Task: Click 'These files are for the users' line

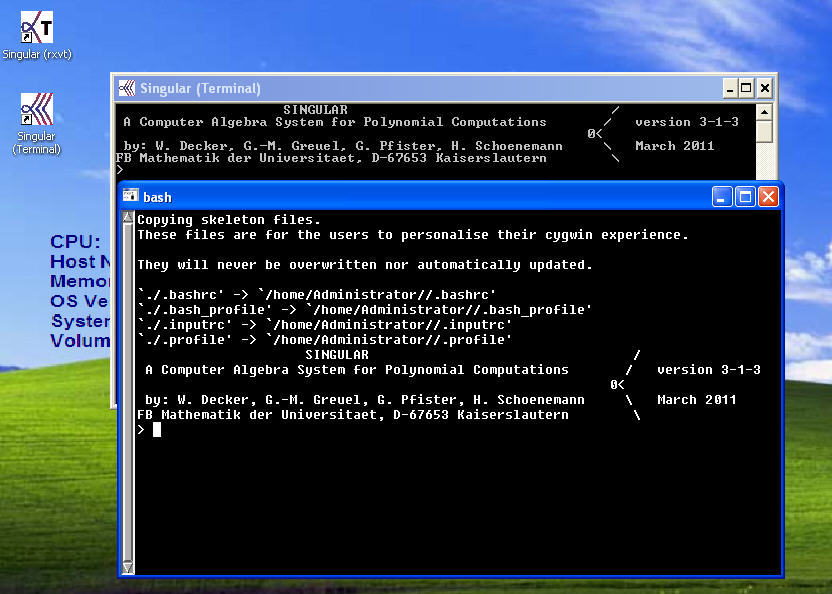Action: pos(413,235)
